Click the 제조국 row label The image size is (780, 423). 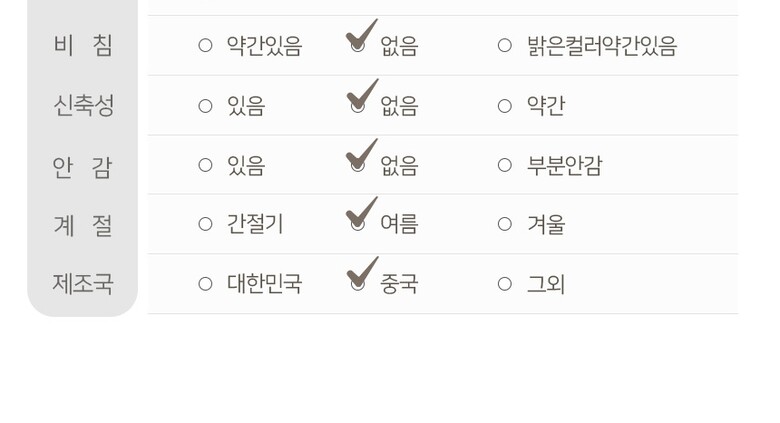coord(83,284)
